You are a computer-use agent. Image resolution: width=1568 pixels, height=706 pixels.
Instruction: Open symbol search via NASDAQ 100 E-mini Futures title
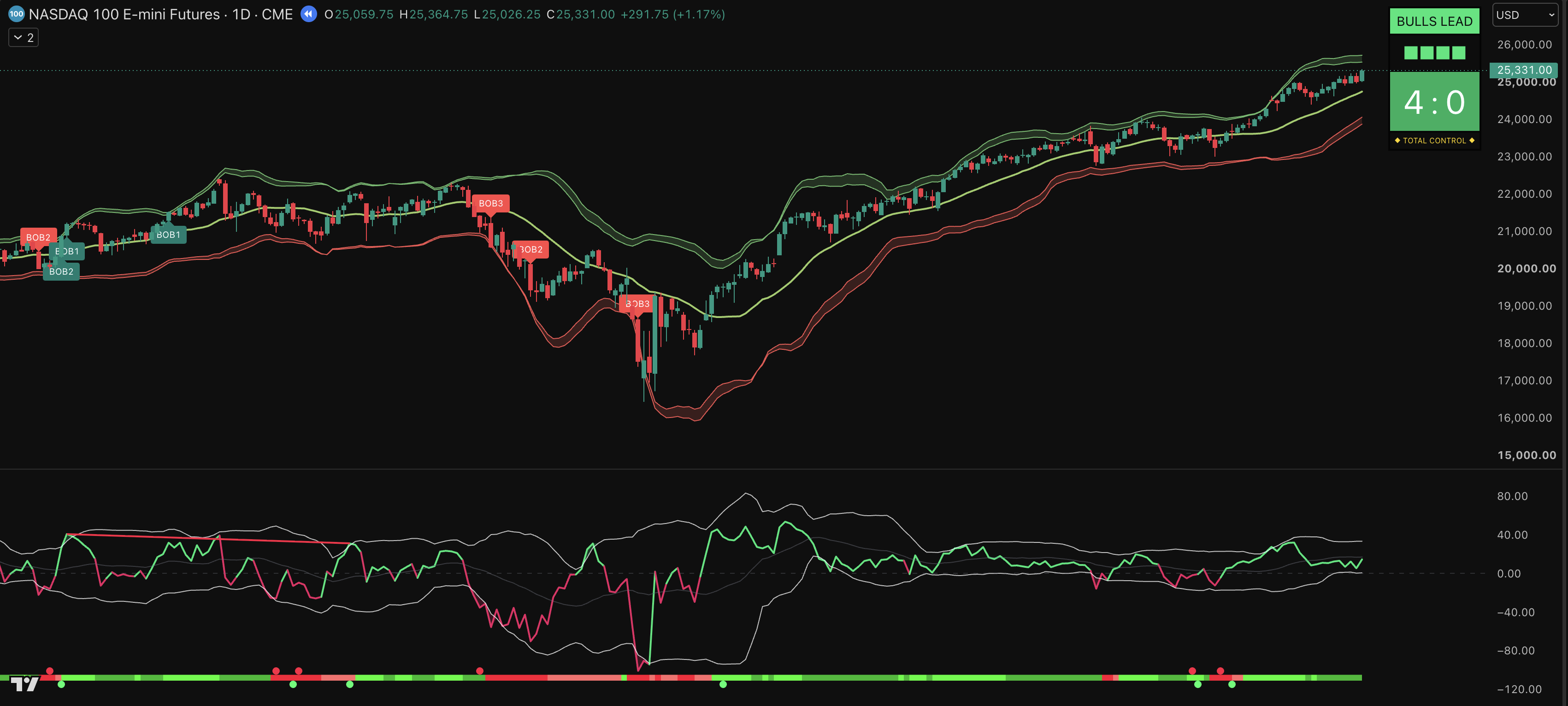(125, 14)
